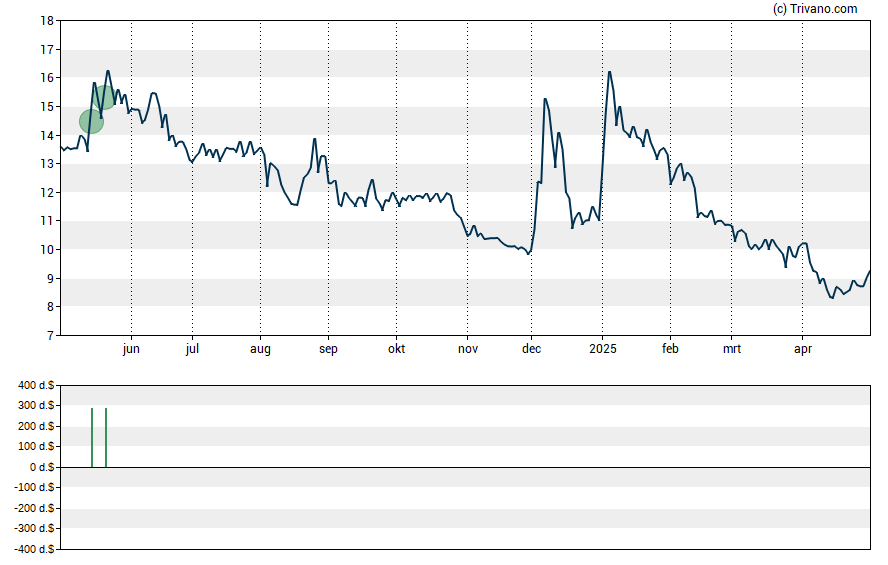Click the '11' price axis label
The width and height of the screenshot is (888, 565).
(x=47, y=221)
